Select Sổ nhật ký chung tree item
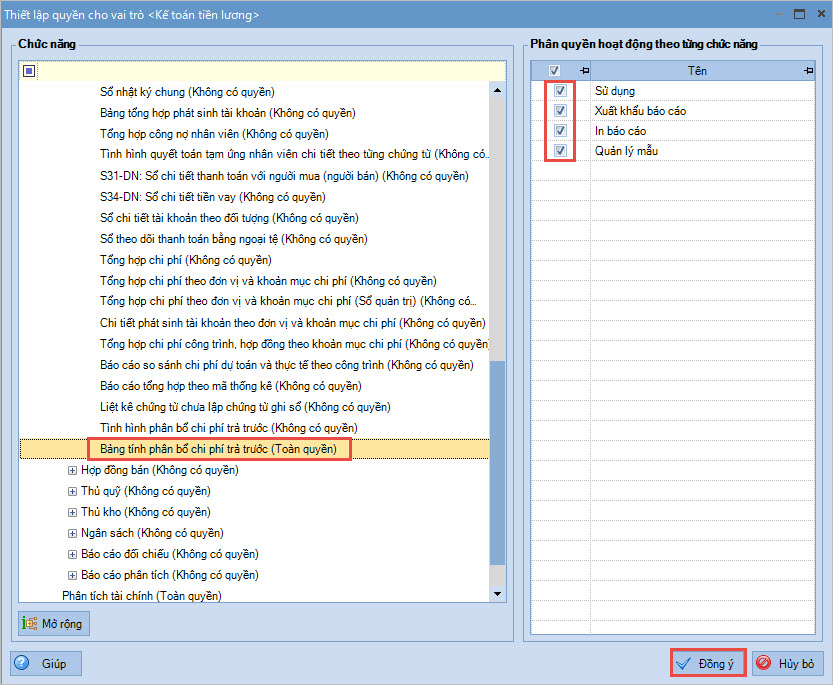 [187, 92]
